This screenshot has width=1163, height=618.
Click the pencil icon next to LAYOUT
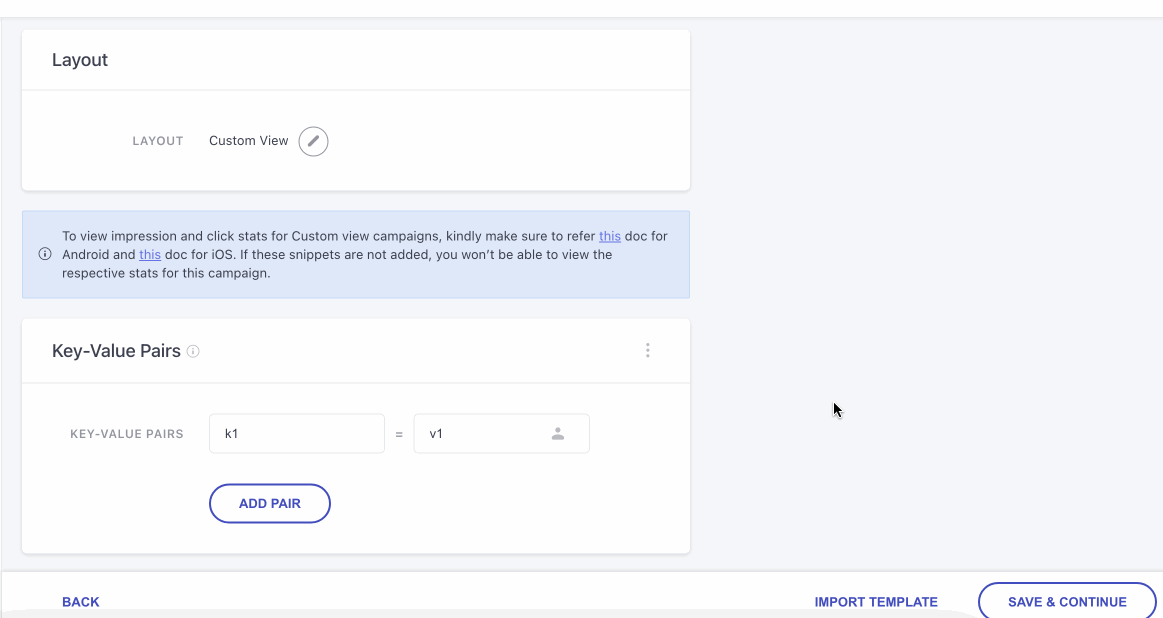pyautogui.click(x=312, y=141)
